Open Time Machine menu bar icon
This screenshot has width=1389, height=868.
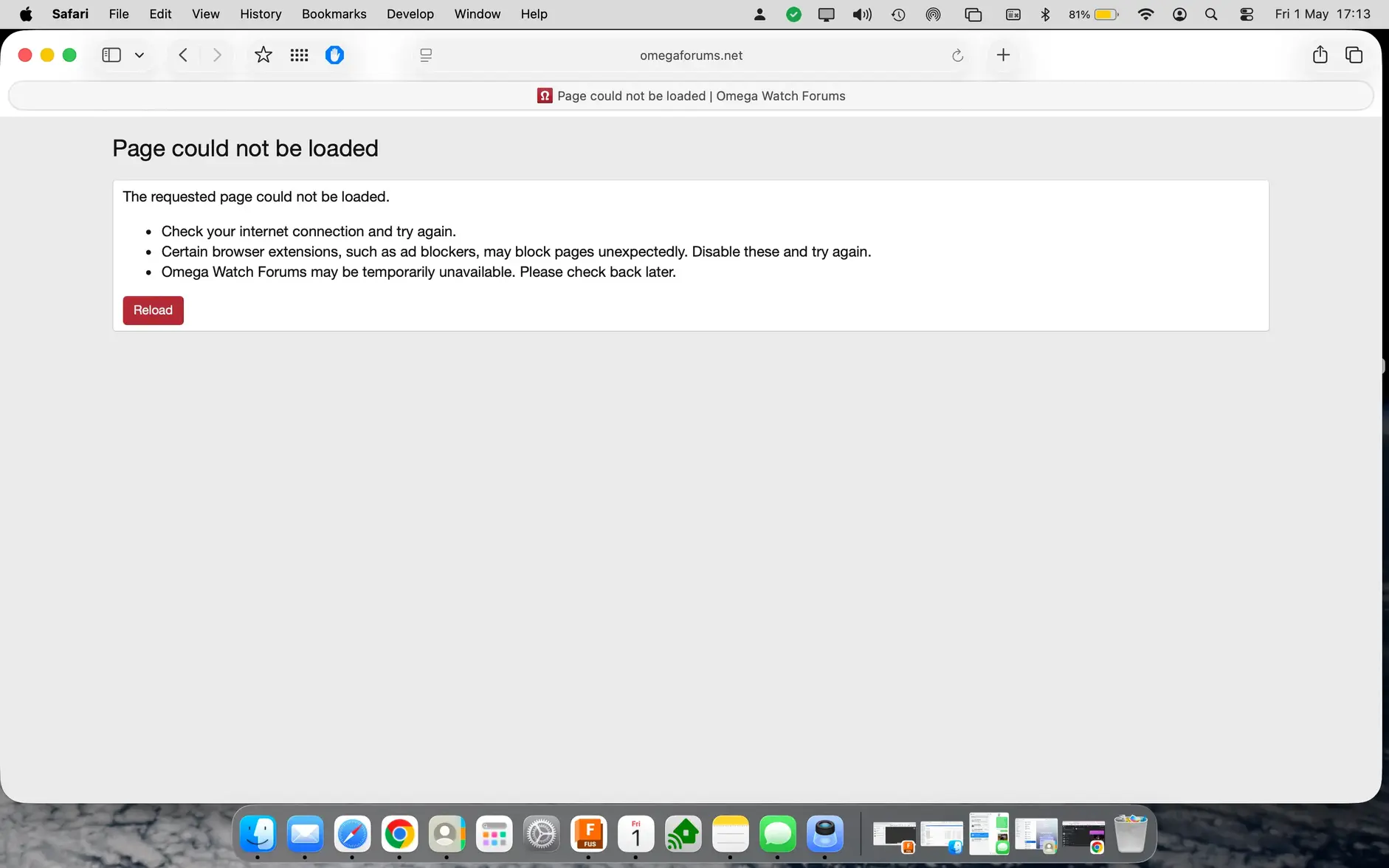click(x=898, y=14)
